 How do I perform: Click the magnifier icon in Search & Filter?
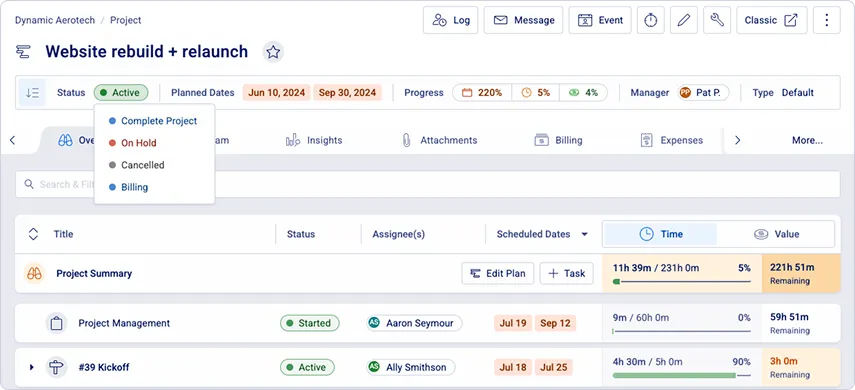click(x=29, y=184)
